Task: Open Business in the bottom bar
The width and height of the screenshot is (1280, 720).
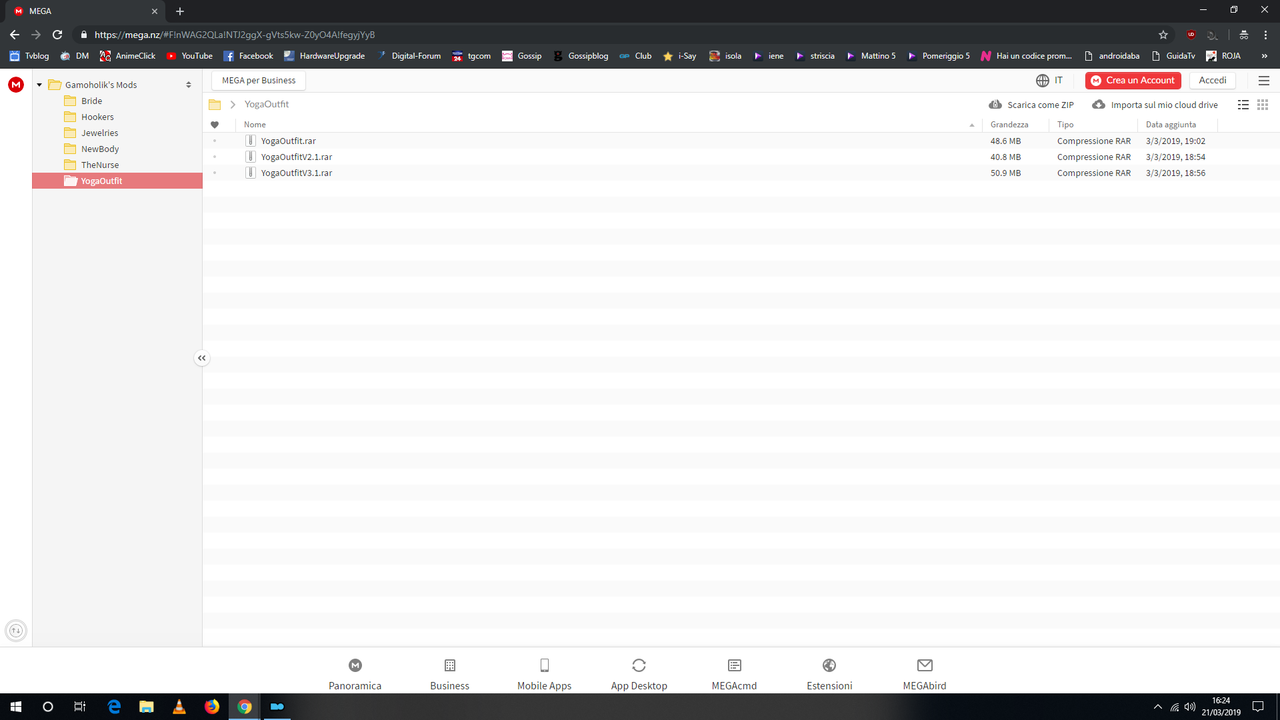Action: (450, 675)
